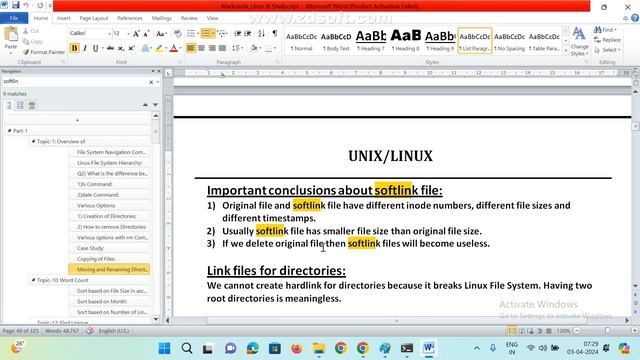Switch to the Review tab
This screenshot has width=640, height=360.
click(189, 18)
